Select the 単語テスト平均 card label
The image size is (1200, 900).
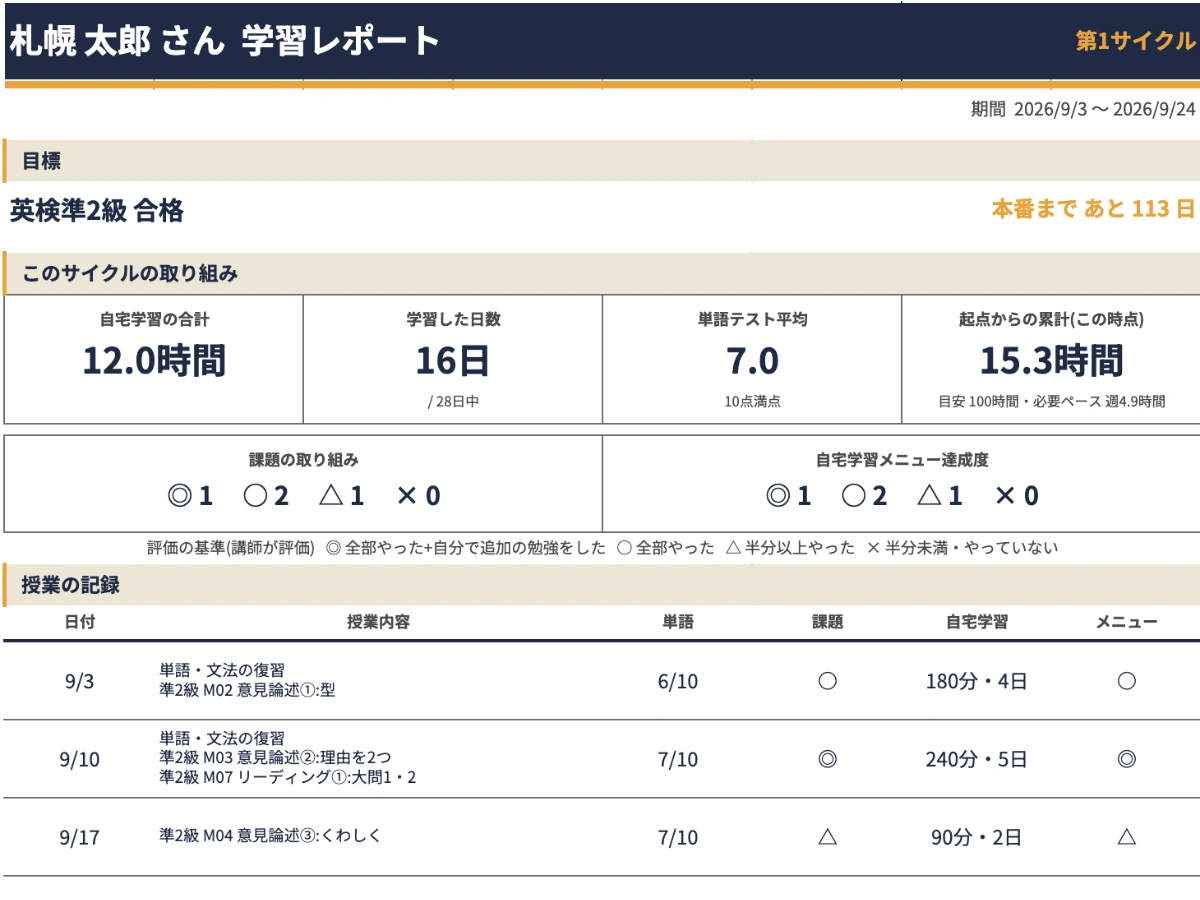752,320
